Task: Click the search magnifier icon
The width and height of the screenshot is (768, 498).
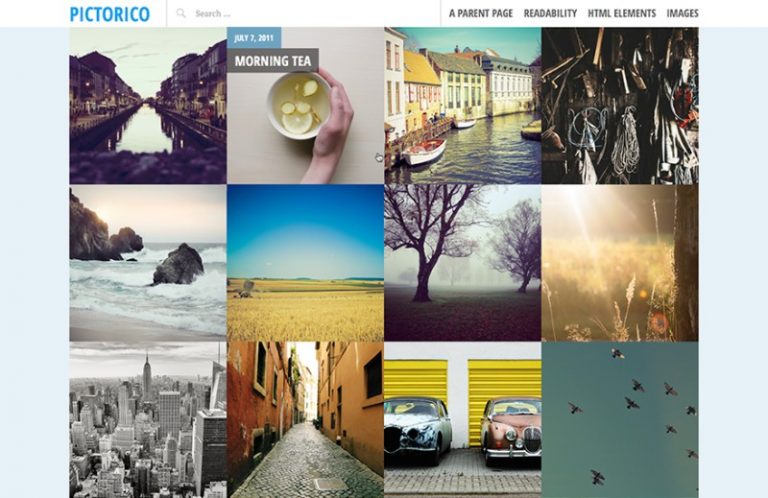Action: click(x=181, y=13)
